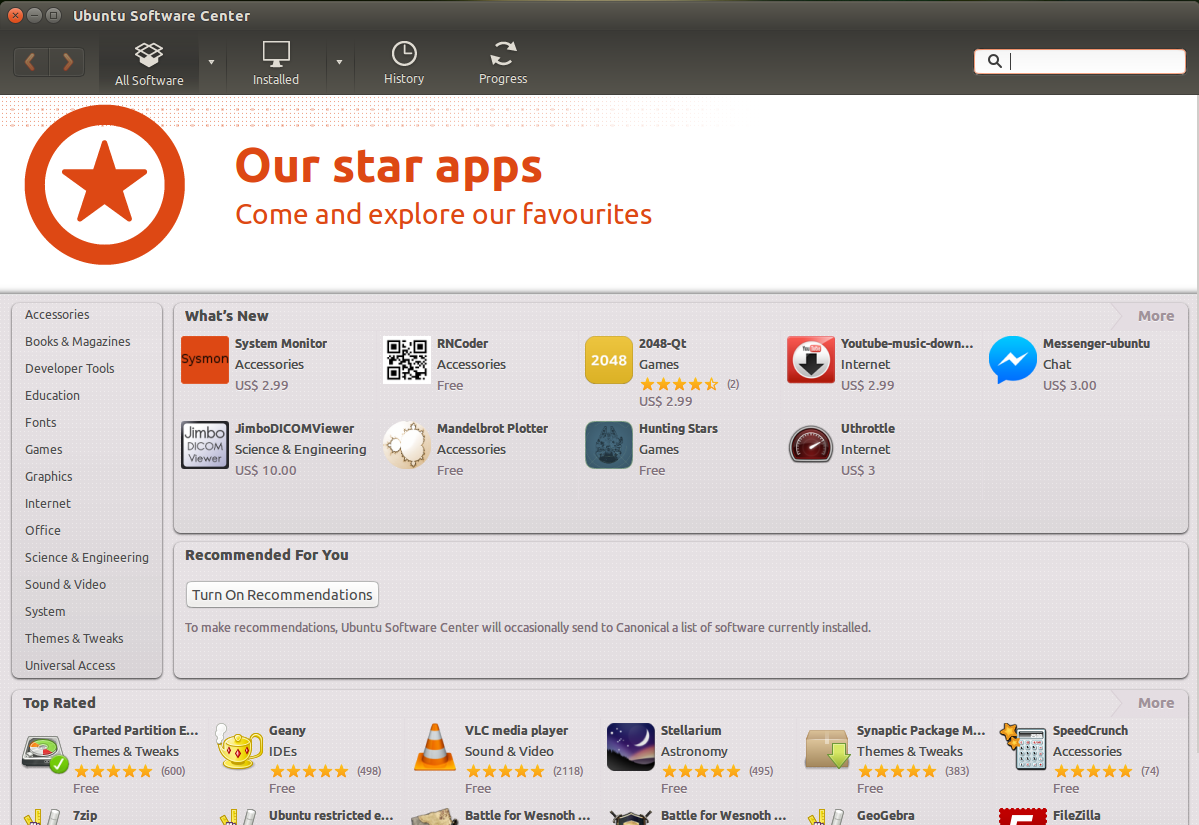1199x825 pixels.
Task: Go forward with the right arrow button
Action: pos(67,62)
